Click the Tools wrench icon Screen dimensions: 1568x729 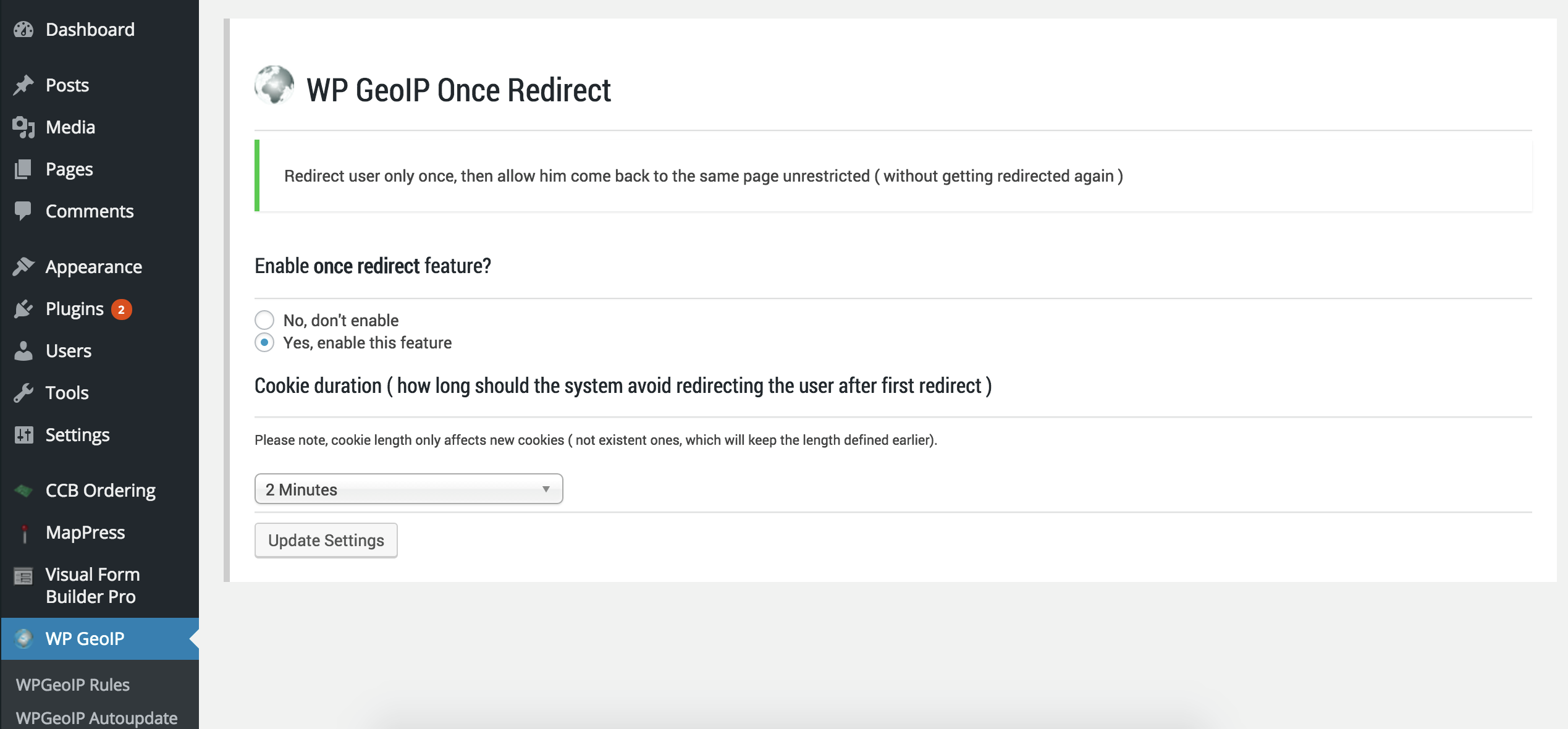23,393
